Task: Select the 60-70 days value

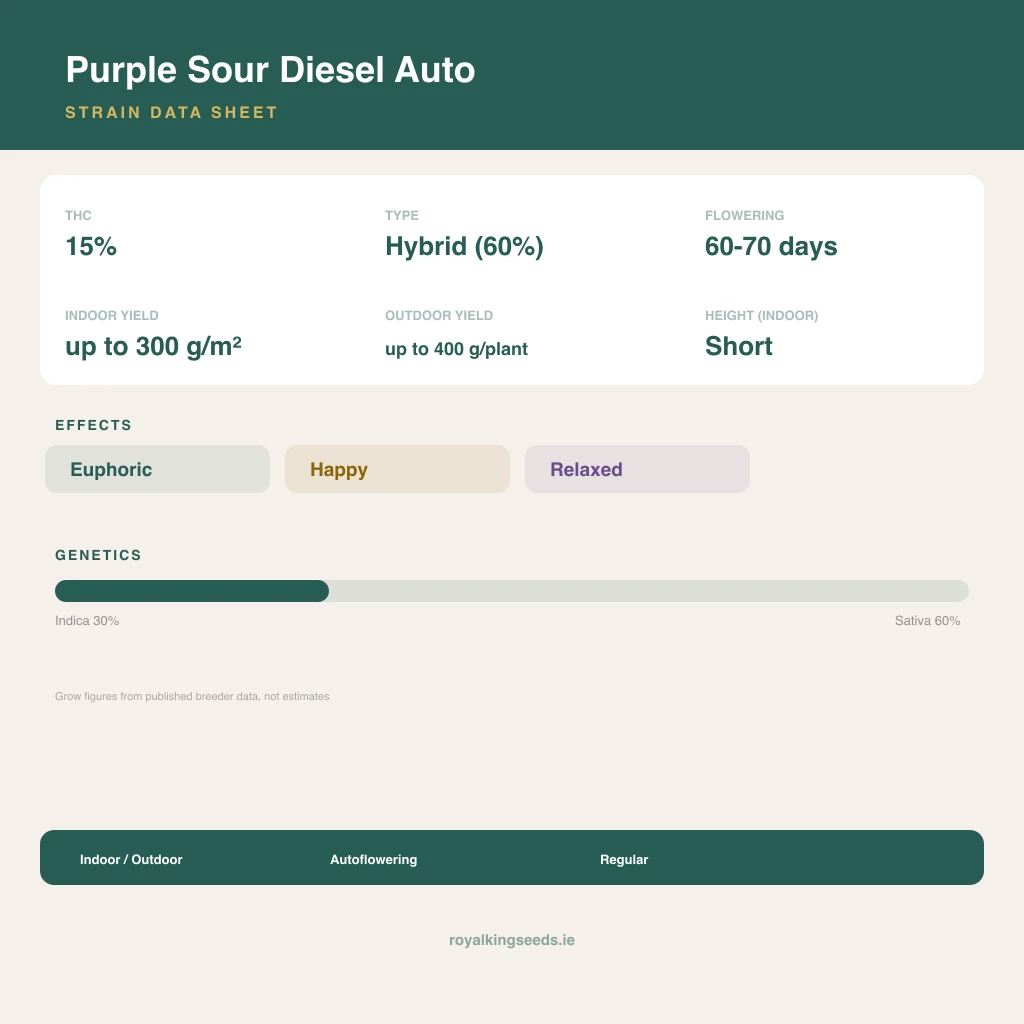Action: 771,247
